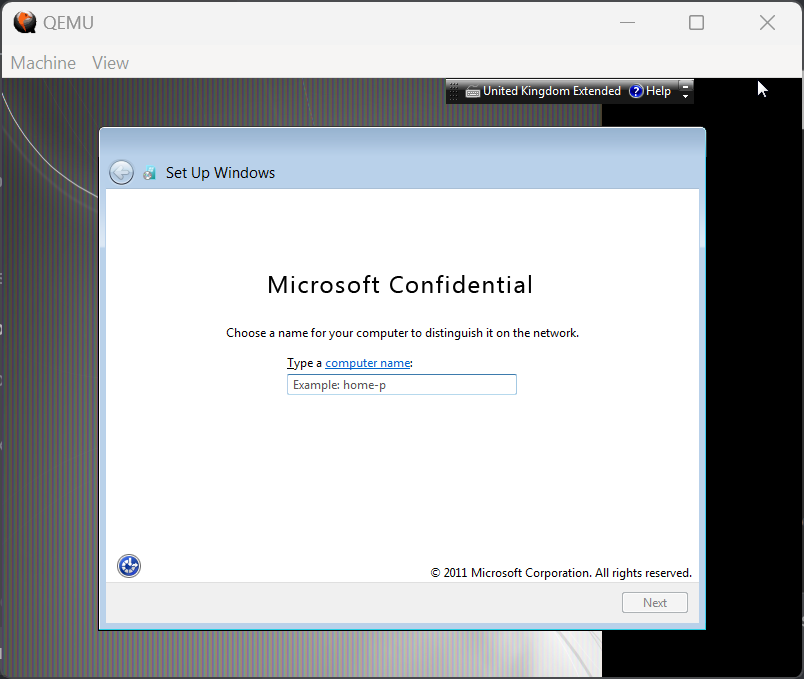Focus the computer name input field
804x679 pixels.
[401, 385]
